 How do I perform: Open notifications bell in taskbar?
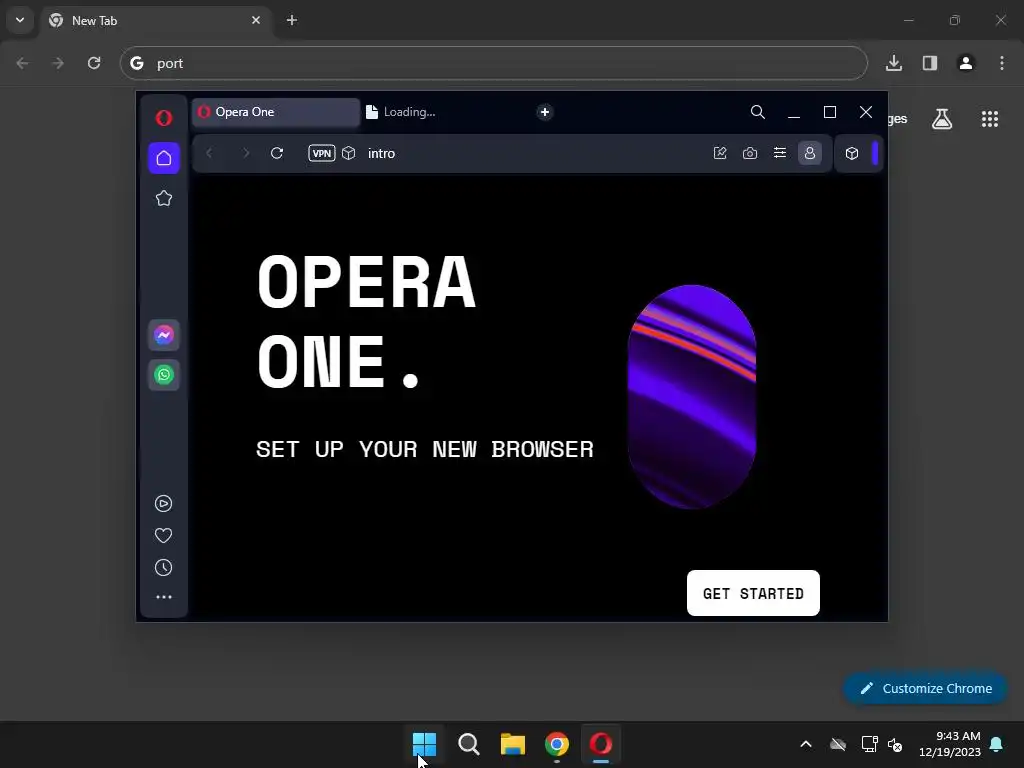point(997,744)
